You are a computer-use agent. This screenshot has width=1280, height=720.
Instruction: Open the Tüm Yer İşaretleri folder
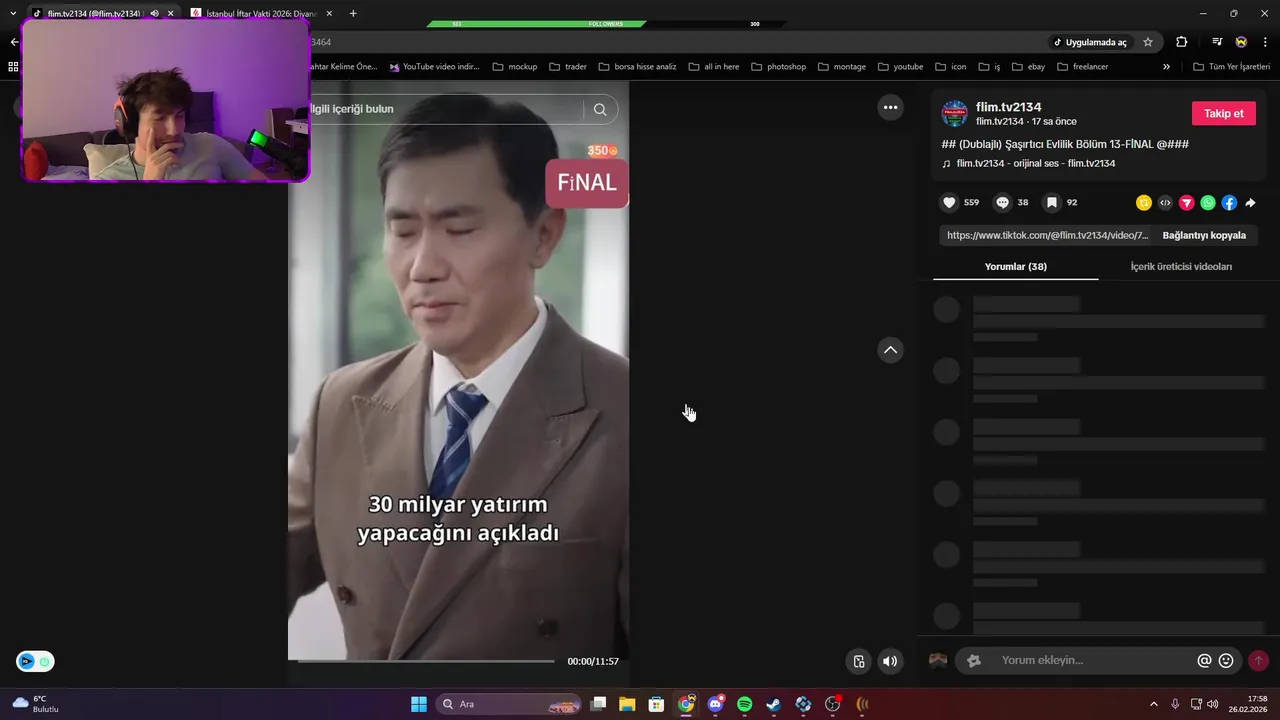pos(1231,67)
